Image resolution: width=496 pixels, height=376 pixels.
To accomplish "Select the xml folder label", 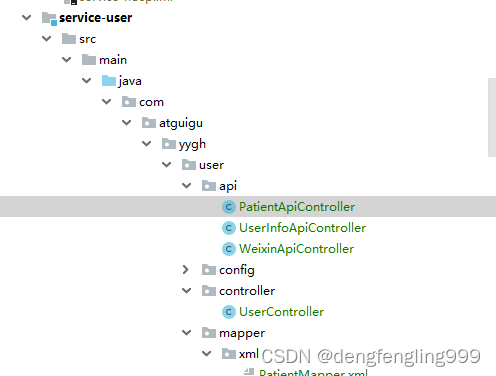I will [x=249, y=354].
